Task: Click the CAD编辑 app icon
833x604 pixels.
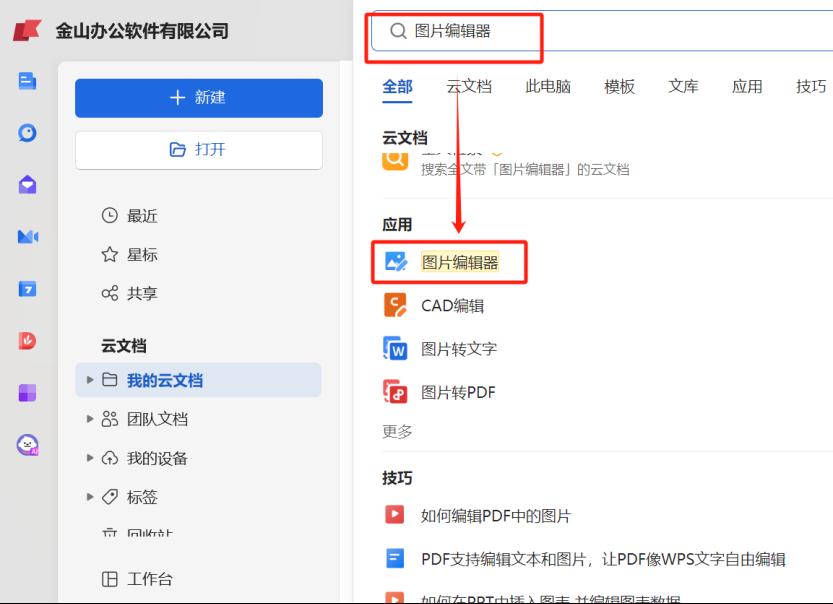Action: coord(395,305)
